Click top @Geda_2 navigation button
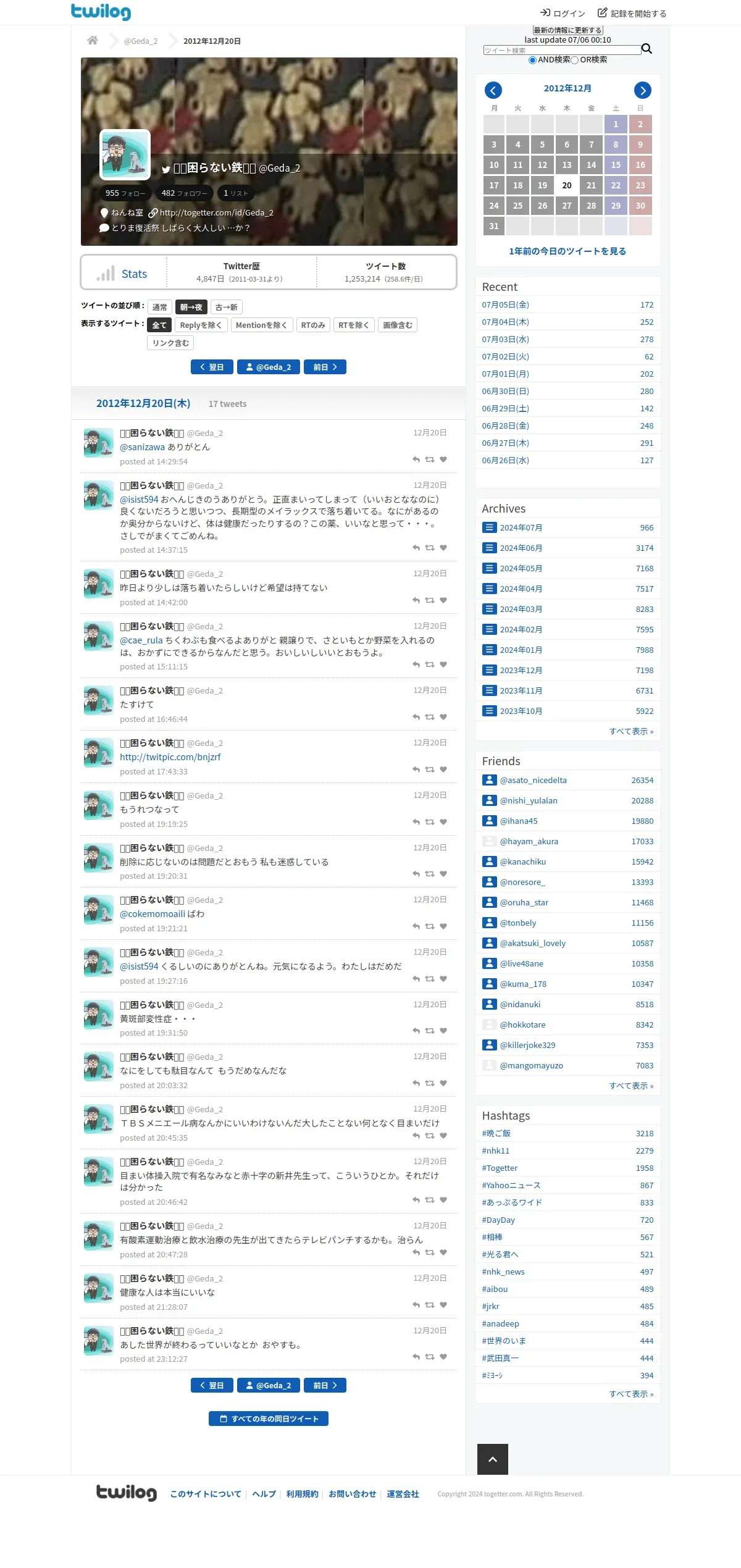The image size is (741, 1568). coord(269,367)
